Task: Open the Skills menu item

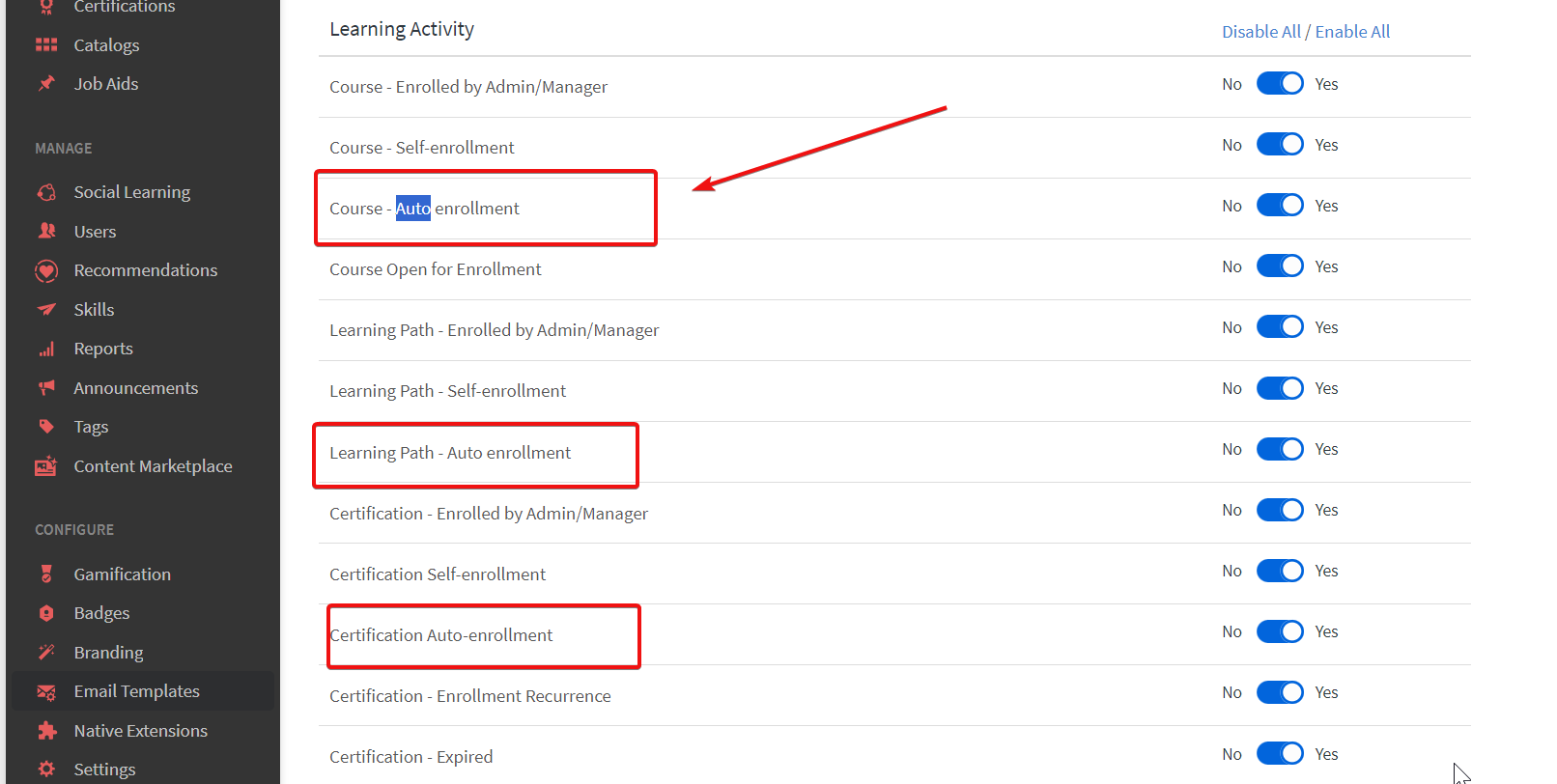Action: pos(94,310)
